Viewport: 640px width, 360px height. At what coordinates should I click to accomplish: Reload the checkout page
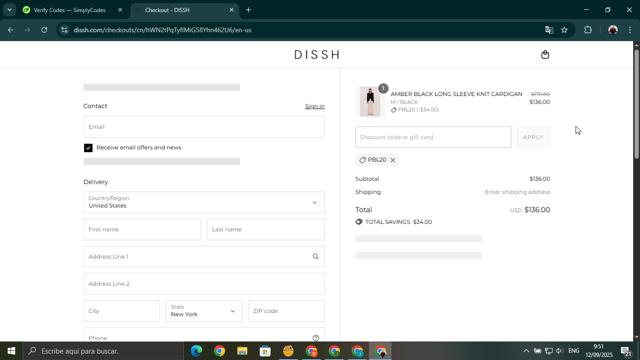pos(44,30)
